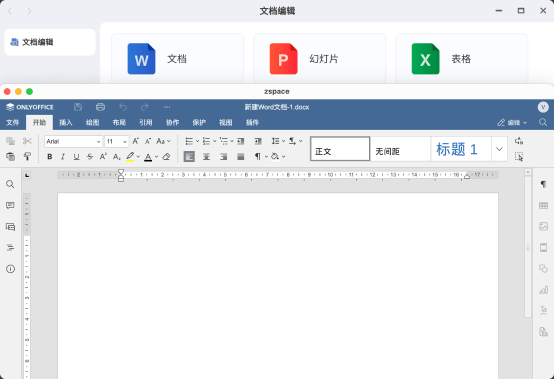Toggle Strikethrough formatting
The image size is (554, 379).
90,156
